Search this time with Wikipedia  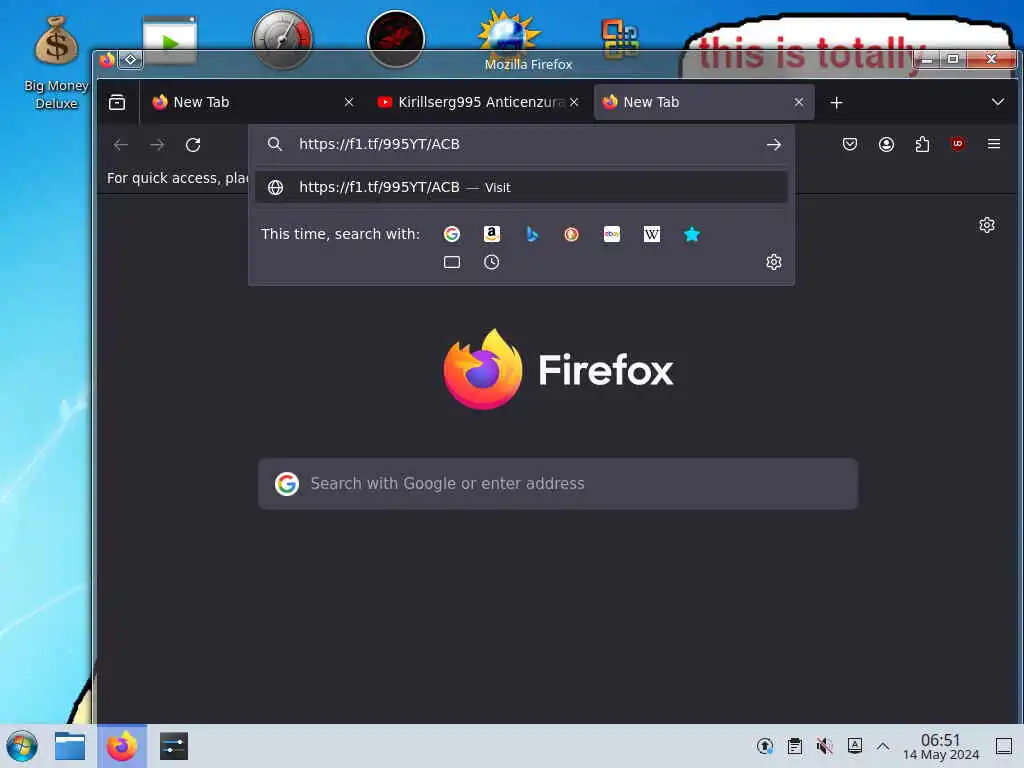[x=652, y=234]
